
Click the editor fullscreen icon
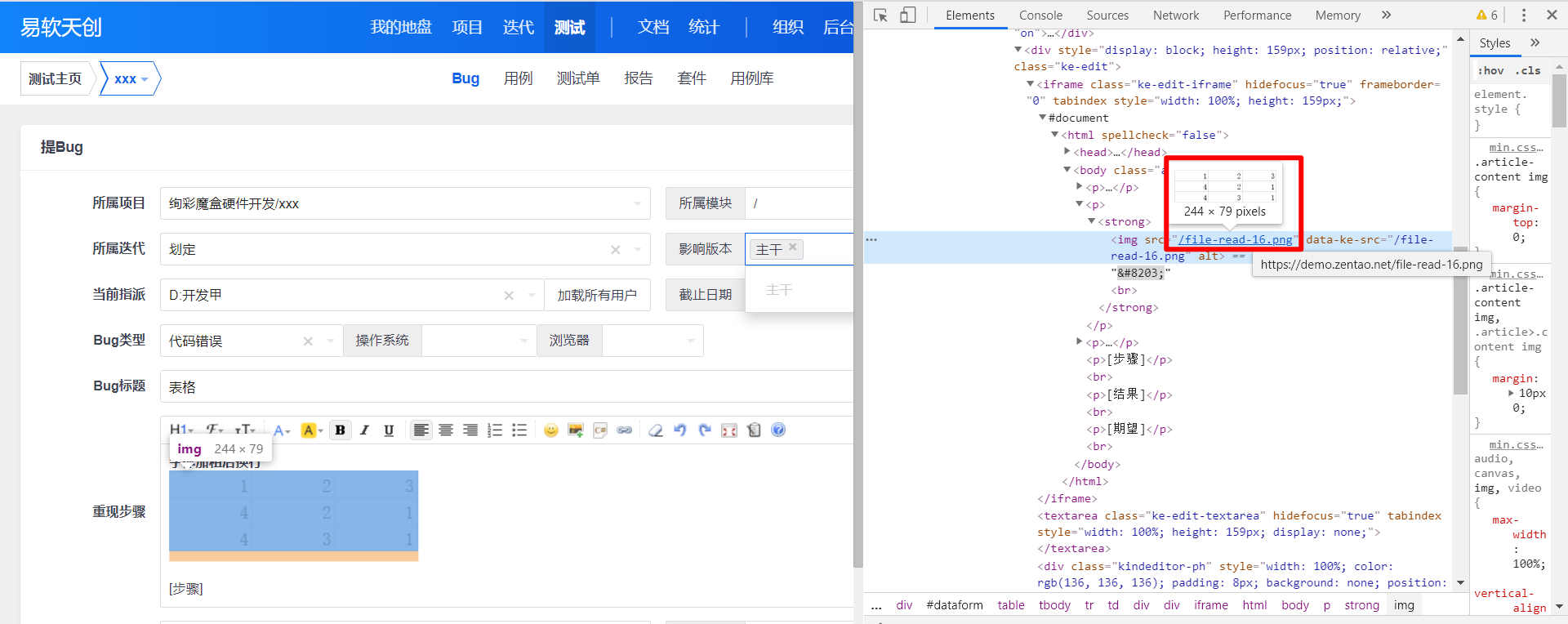click(x=729, y=430)
